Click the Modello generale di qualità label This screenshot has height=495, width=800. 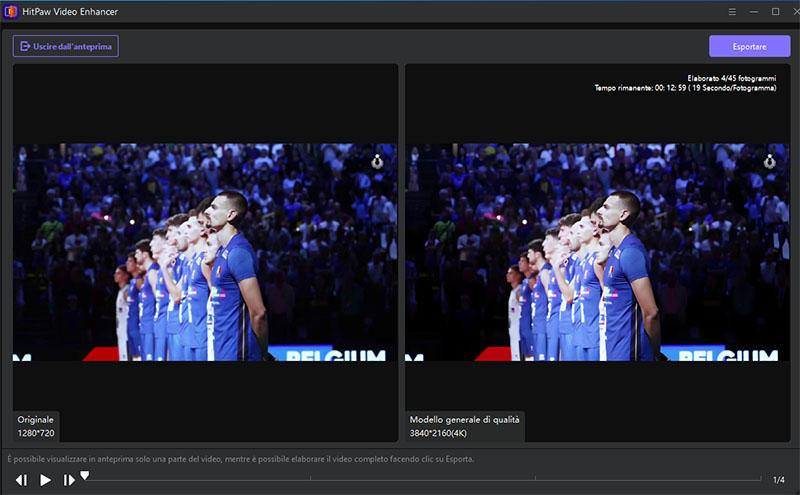coord(464,419)
